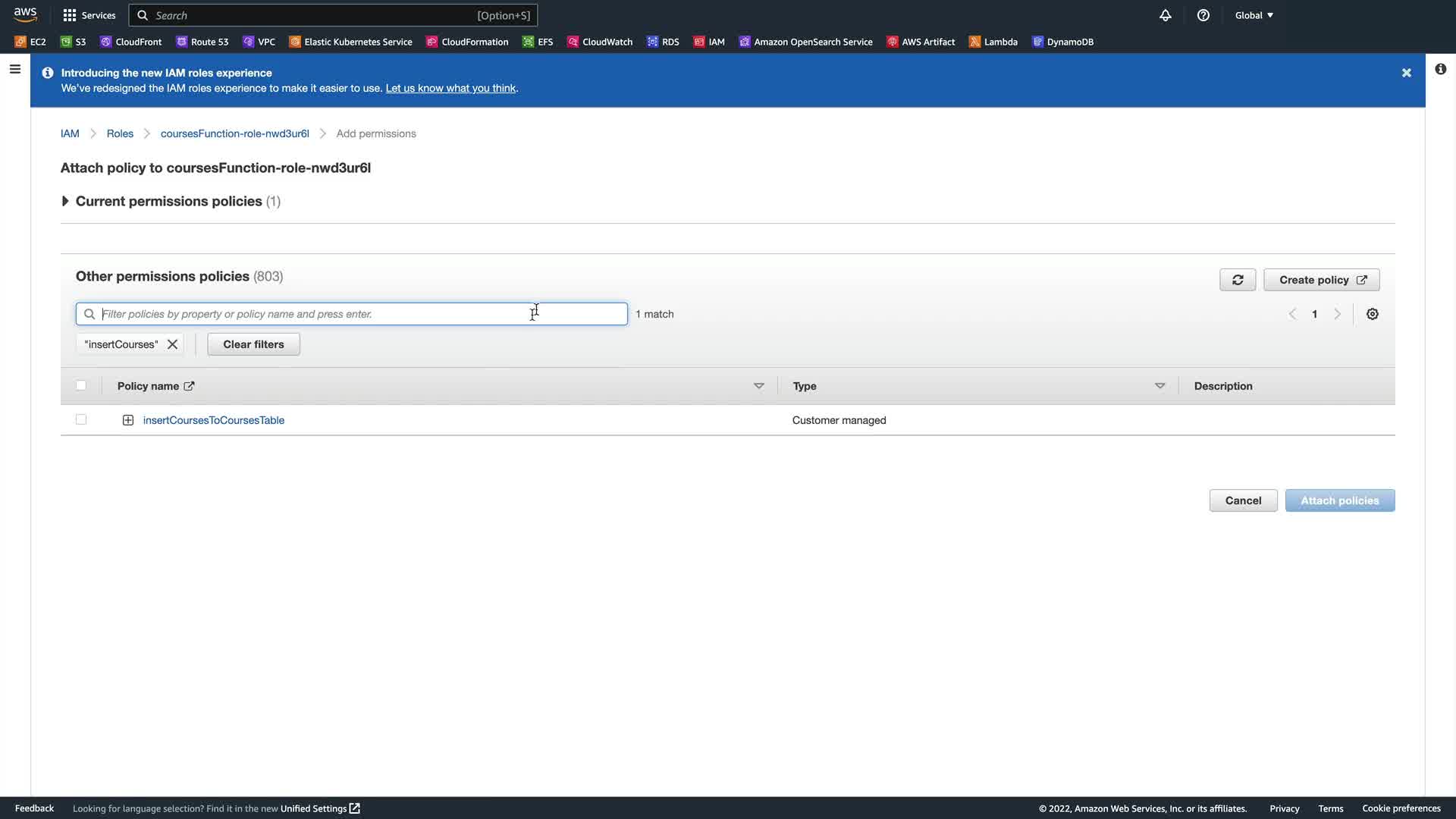This screenshot has height=819, width=1456.
Task: Open the right-side info panel icon
Action: 1440,70
